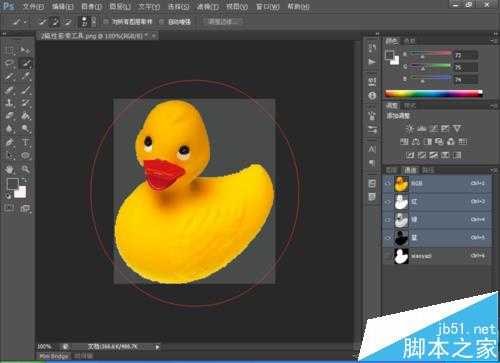Add a Color Balance adjustment
Screen dimensions: 500x363
(416, 142)
